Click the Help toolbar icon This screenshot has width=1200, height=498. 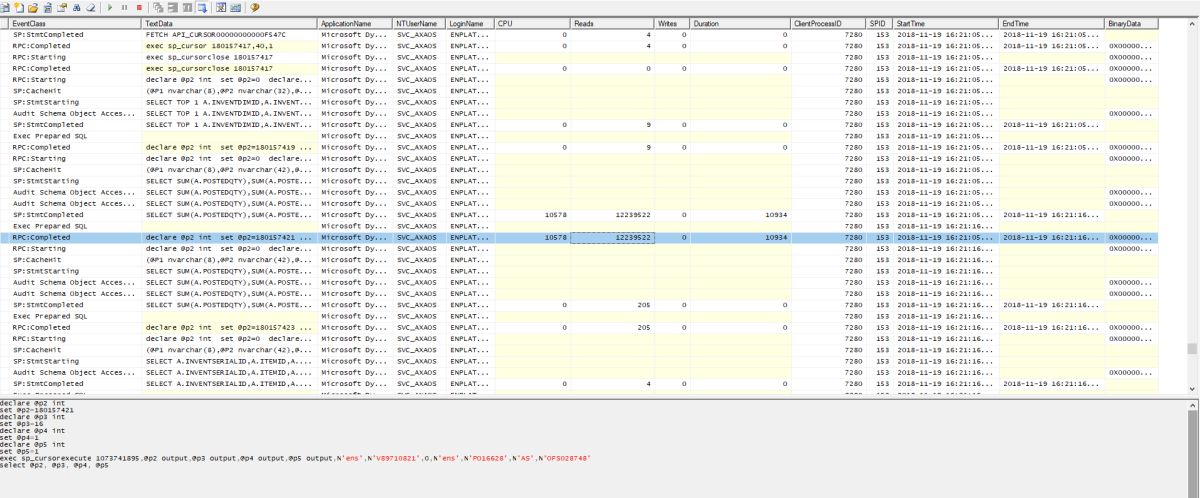click(x=254, y=7)
